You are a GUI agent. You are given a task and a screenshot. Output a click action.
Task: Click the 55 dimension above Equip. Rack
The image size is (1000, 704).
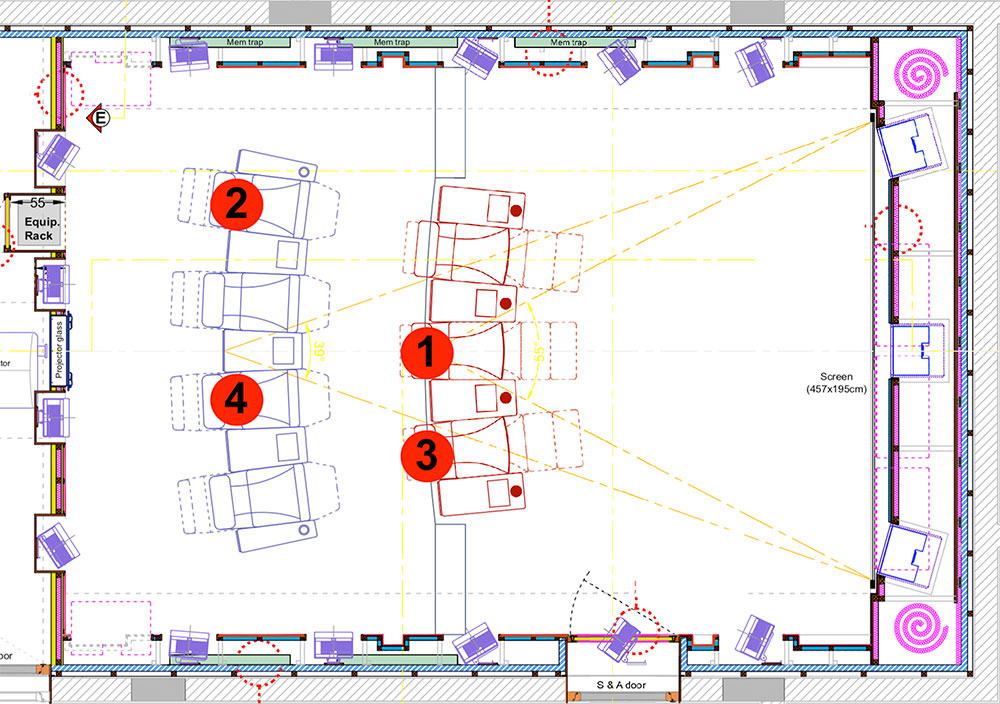point(38,203)
